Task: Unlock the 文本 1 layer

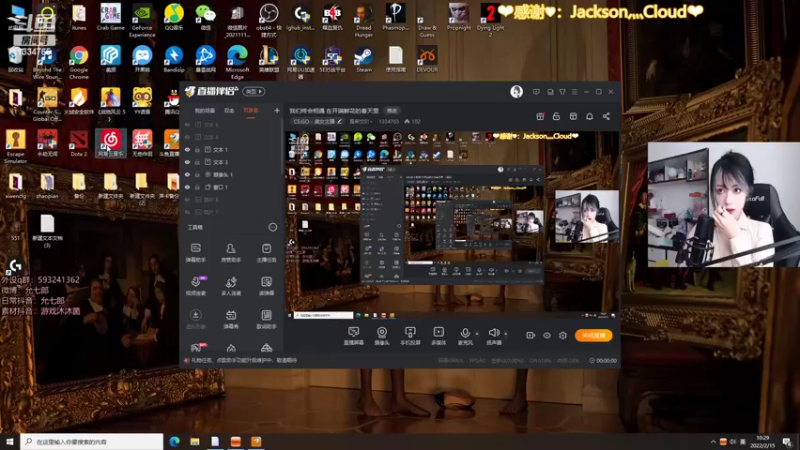Action: (x=197, y=149)
